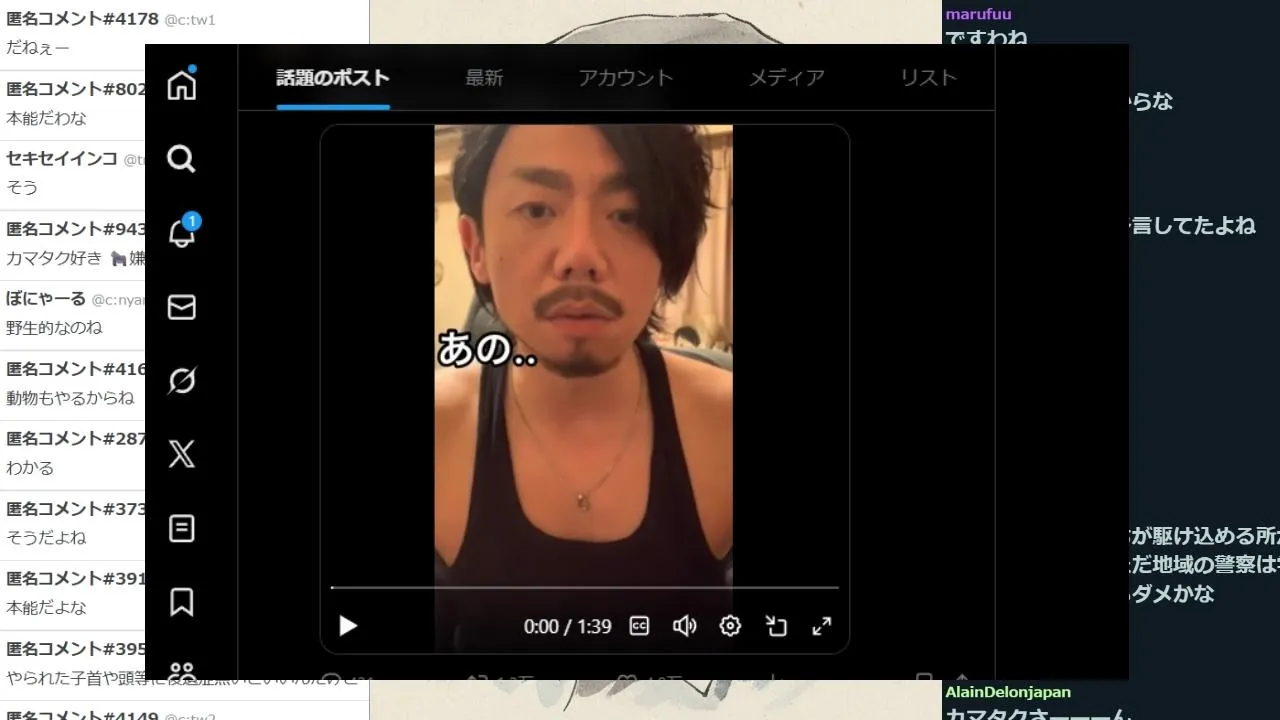Screen dimensions: 1280x720
Task: Open the Grok icon in sidebar
Action: click(x=181, y=381)
